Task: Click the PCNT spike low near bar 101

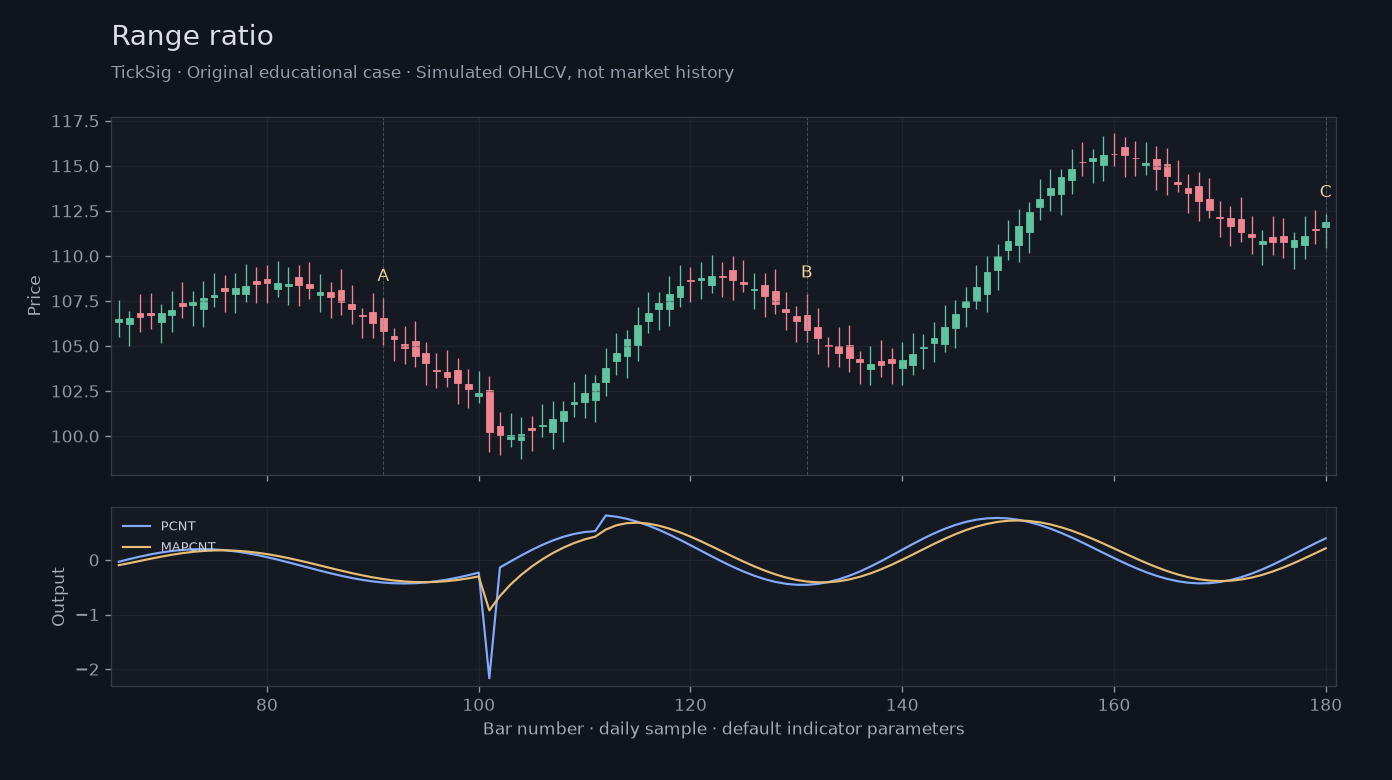Action: click(x=489, y=677)
